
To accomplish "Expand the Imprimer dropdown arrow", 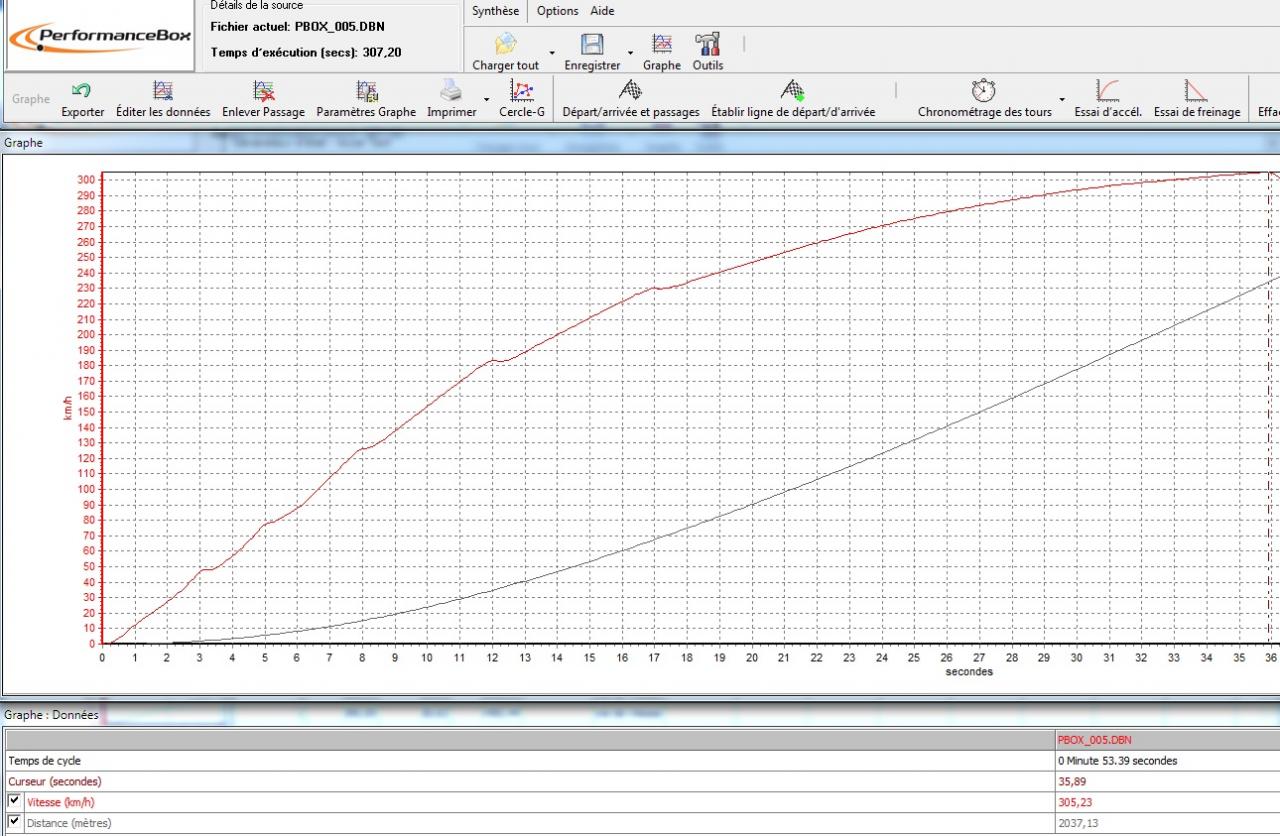I will click(x=487, y=98).
